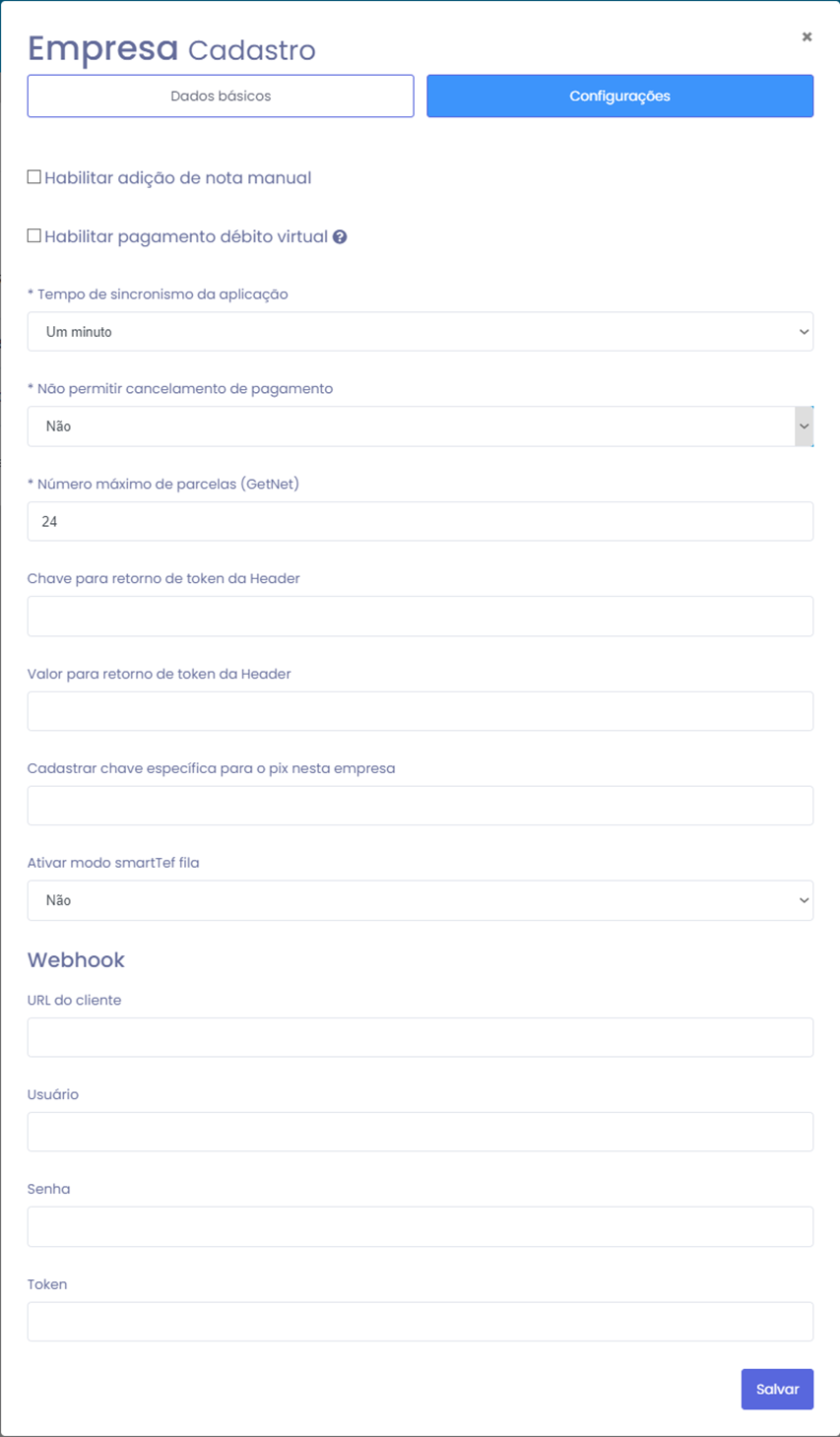Select the Senha input field

pyautogui.click(x=420, y=1226)
